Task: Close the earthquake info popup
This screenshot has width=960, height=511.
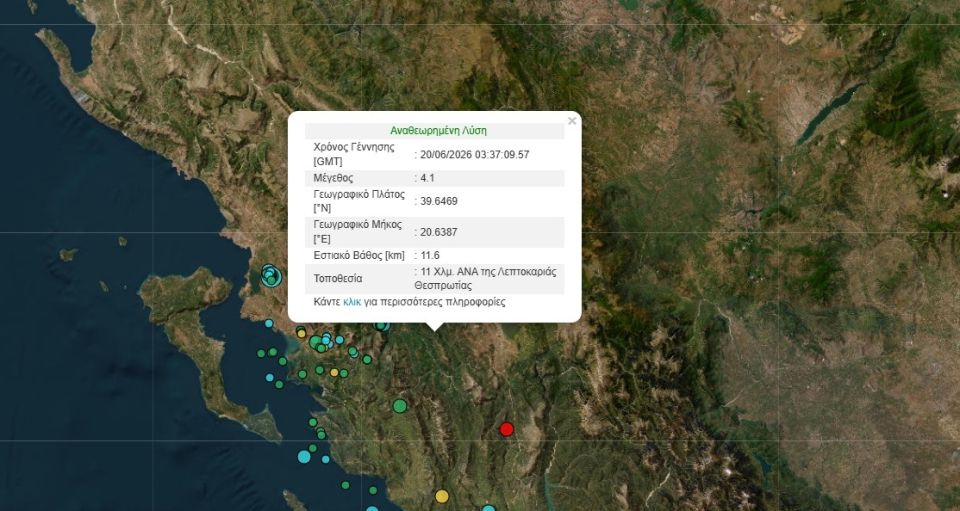Action: [572, 121]
